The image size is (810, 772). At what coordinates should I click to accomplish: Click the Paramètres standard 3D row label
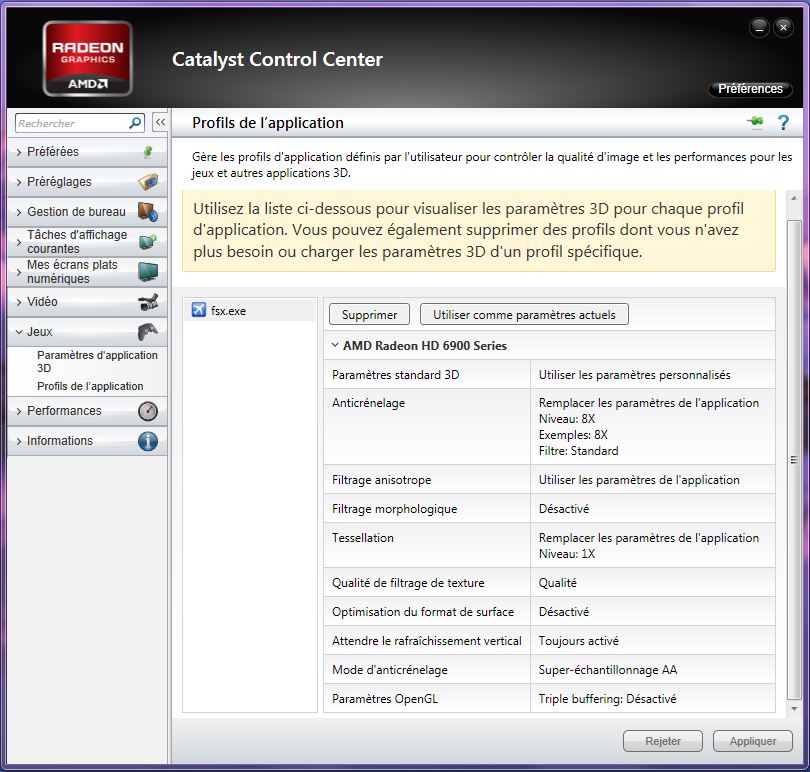pos(395,375)
